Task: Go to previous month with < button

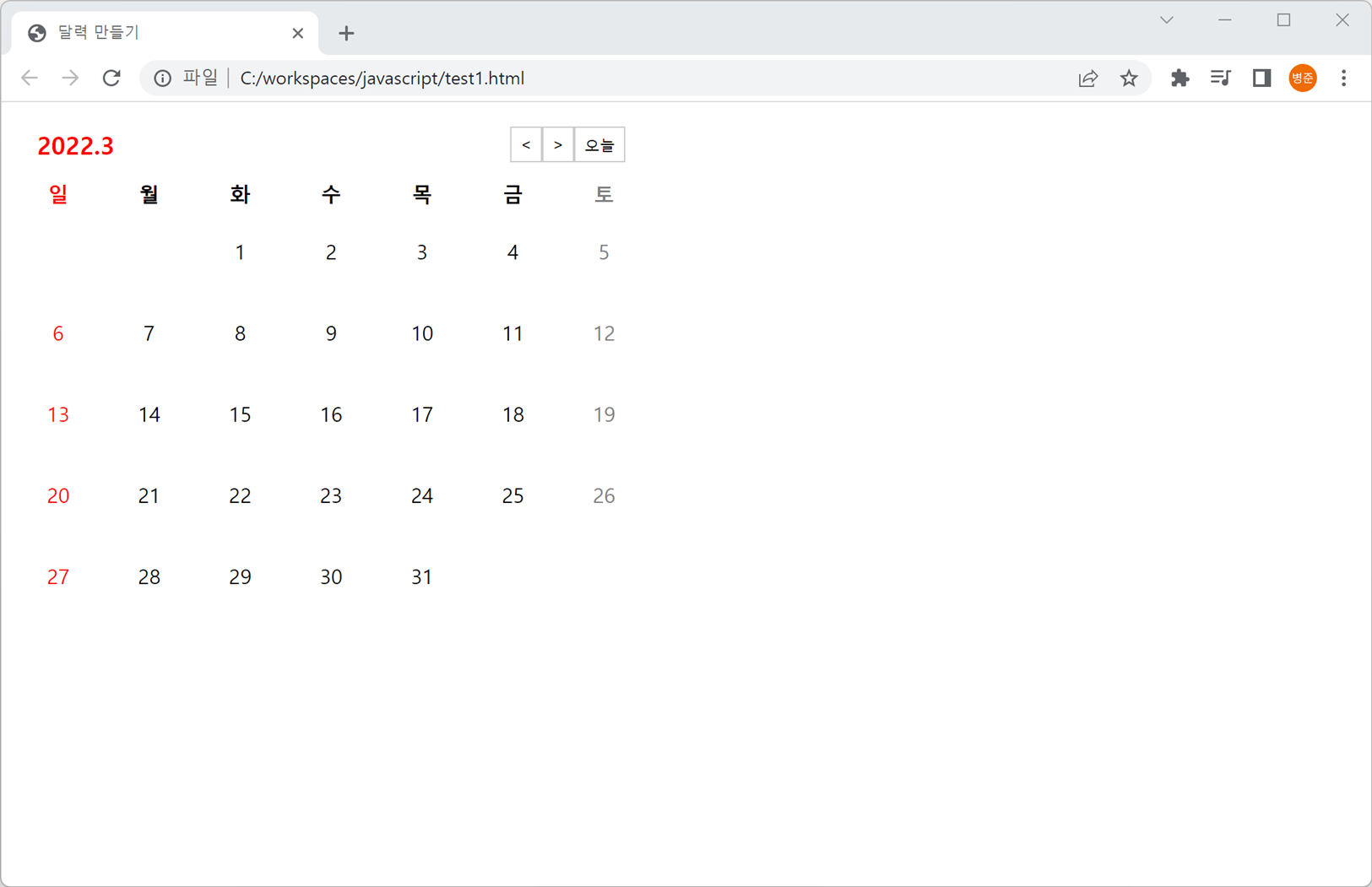Action: click(526, 144)
